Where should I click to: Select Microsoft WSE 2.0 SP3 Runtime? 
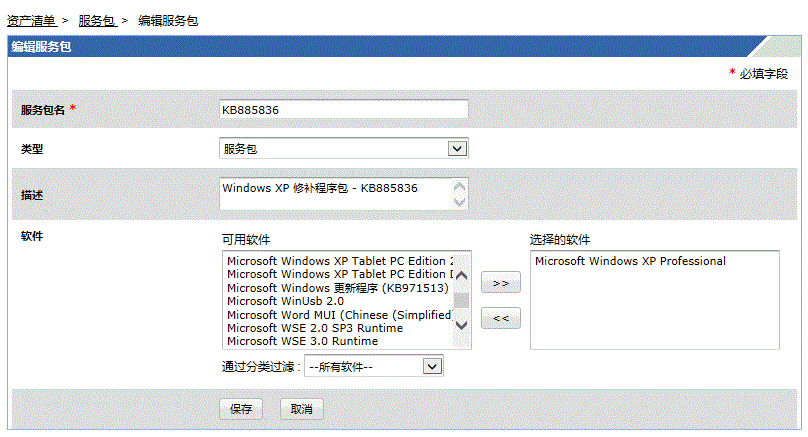[x=315, y=328]
